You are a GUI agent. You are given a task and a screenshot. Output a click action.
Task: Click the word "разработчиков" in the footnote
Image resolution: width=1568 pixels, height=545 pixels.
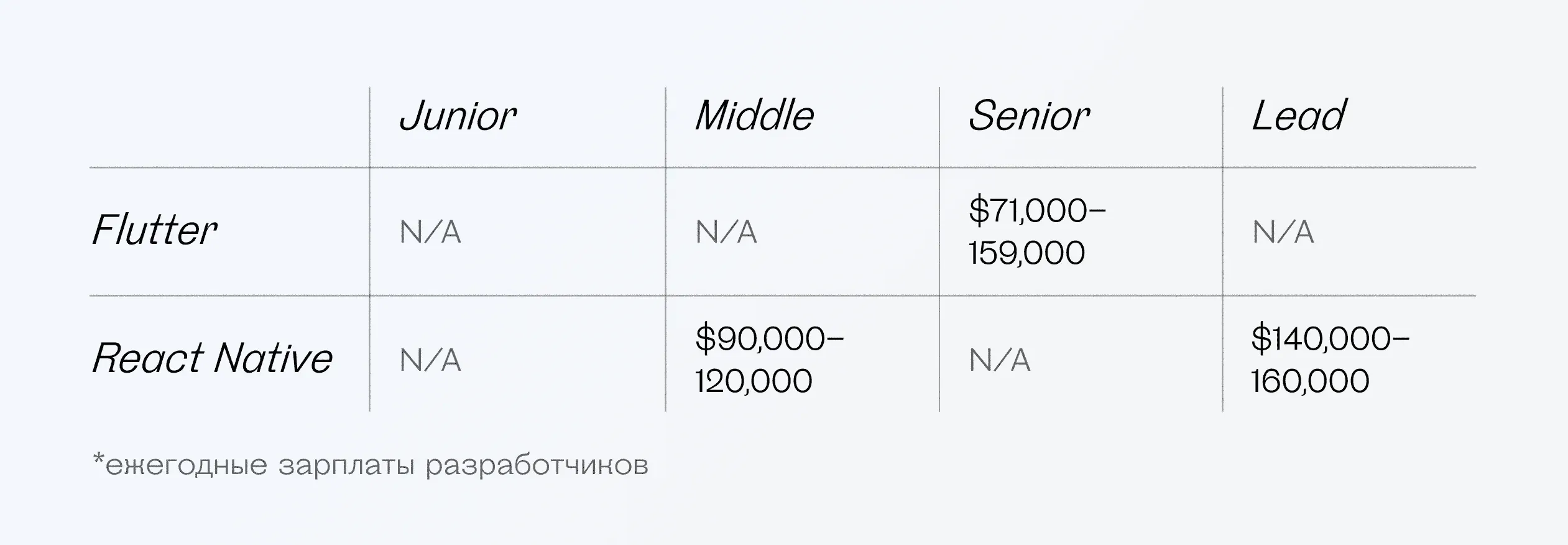pos(537,465)
